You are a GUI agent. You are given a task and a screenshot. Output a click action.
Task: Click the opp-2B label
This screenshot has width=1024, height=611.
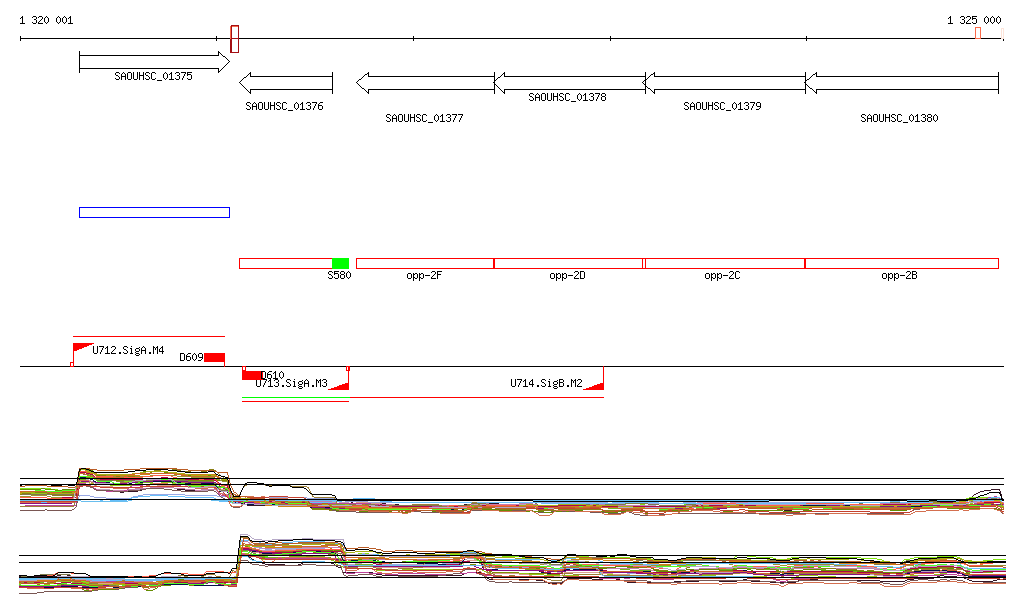(899, 275)
